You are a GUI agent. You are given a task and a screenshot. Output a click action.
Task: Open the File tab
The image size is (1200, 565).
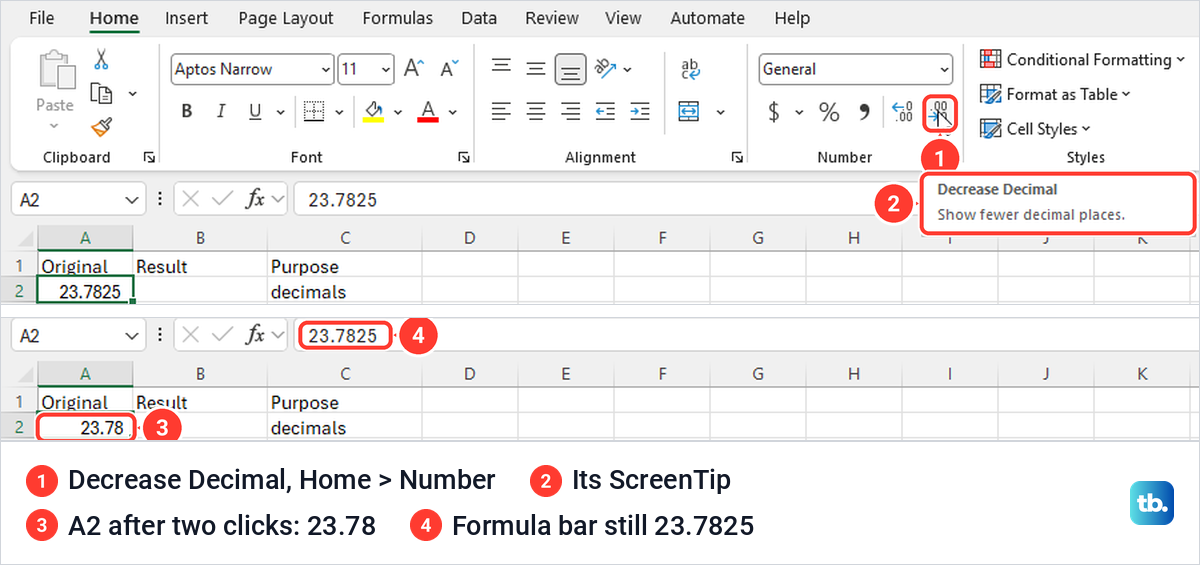42,18
